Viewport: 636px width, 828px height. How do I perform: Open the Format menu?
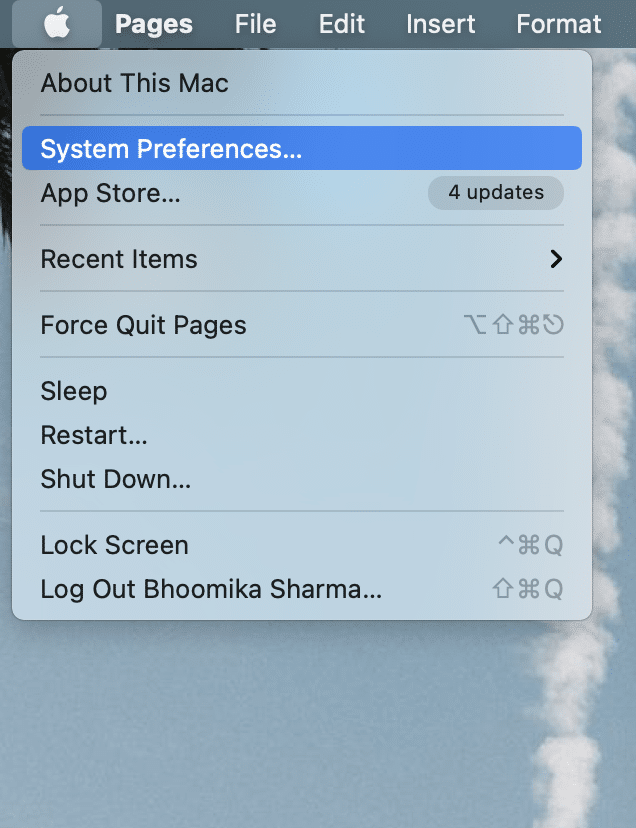pyautogui.click(x=558, y=24)
